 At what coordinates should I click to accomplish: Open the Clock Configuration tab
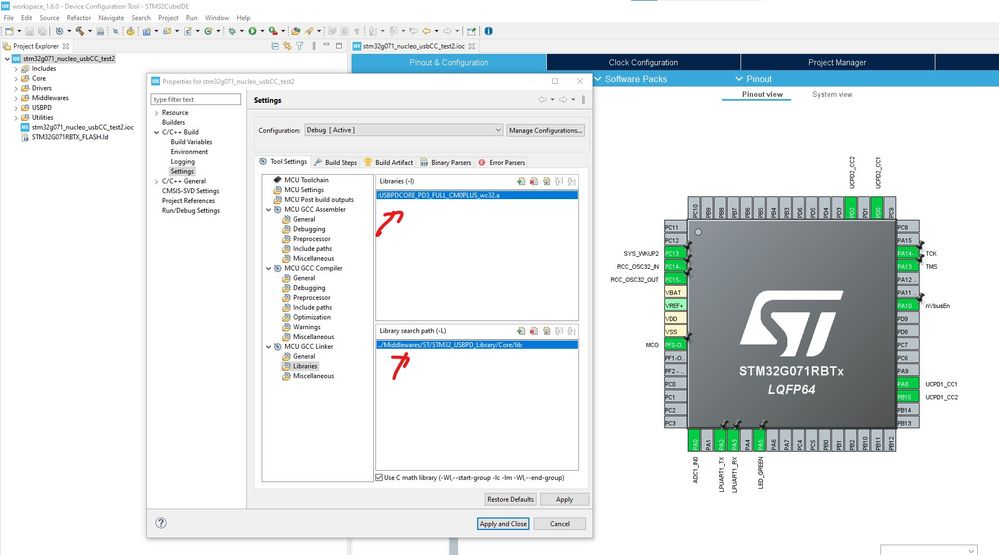643,62
